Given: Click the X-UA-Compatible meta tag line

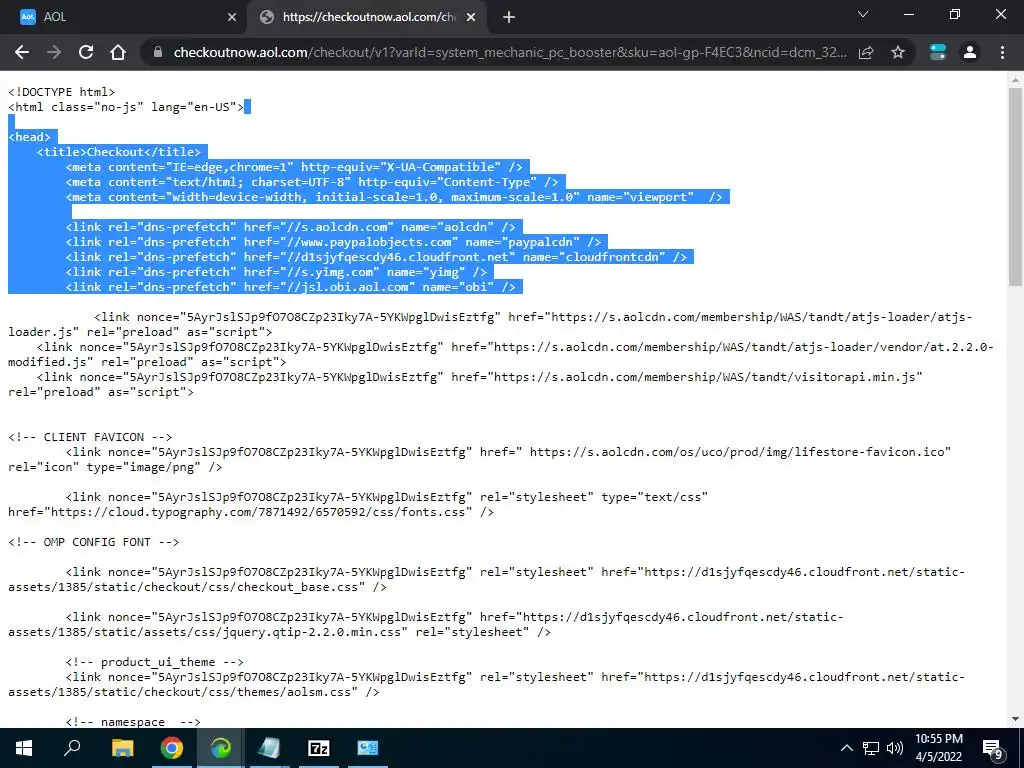Looking at the screenshot, I should click(x=294, y=167).
